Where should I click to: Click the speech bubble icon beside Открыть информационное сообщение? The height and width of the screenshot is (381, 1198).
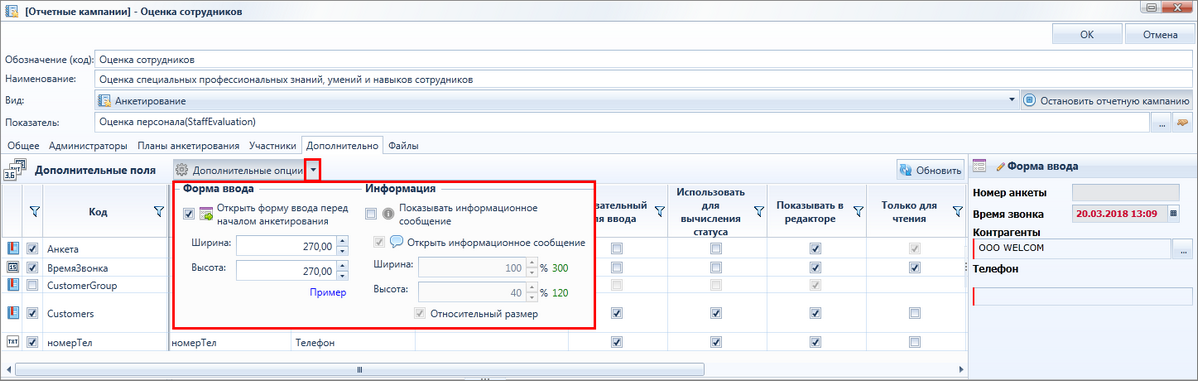coord(397,242)
